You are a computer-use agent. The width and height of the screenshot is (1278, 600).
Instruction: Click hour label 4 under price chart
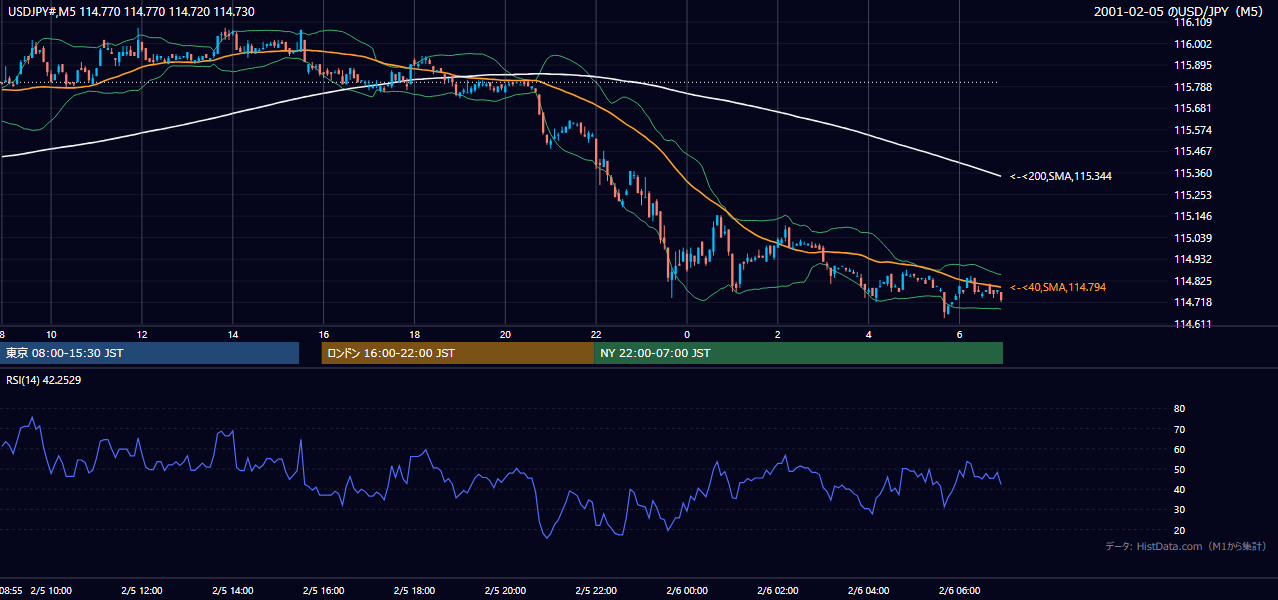point(869,334)
